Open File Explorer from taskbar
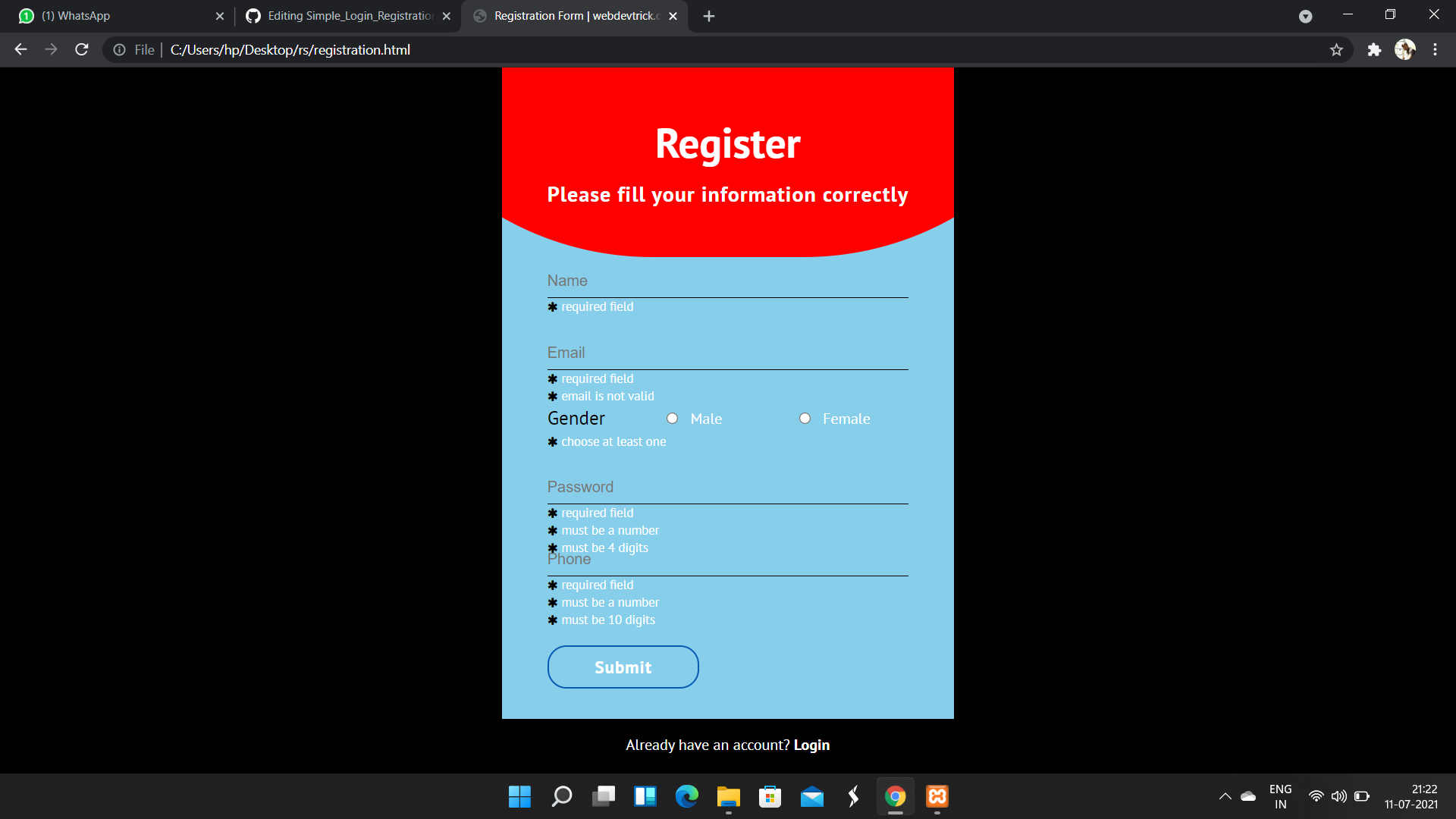 [x=728, y=796]
